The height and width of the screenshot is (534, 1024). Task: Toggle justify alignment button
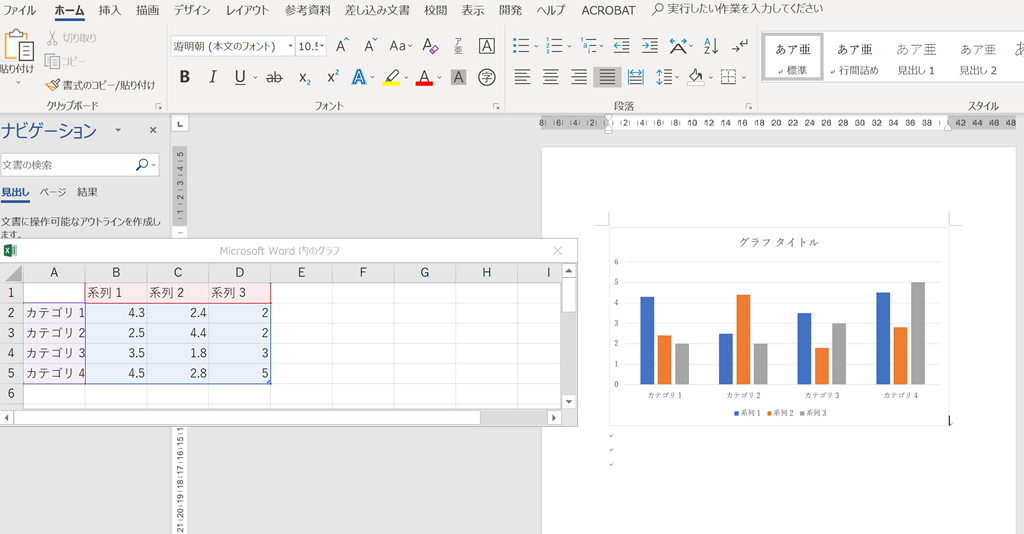(606, 77)
